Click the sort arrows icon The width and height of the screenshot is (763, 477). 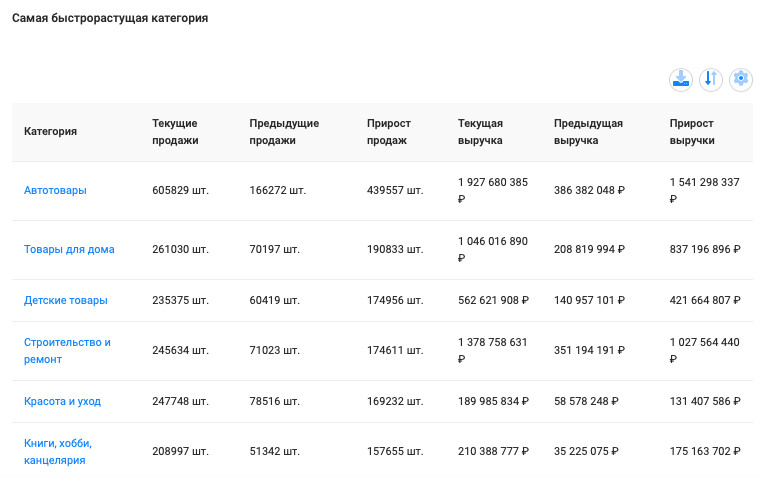click(x=711, y=79)
